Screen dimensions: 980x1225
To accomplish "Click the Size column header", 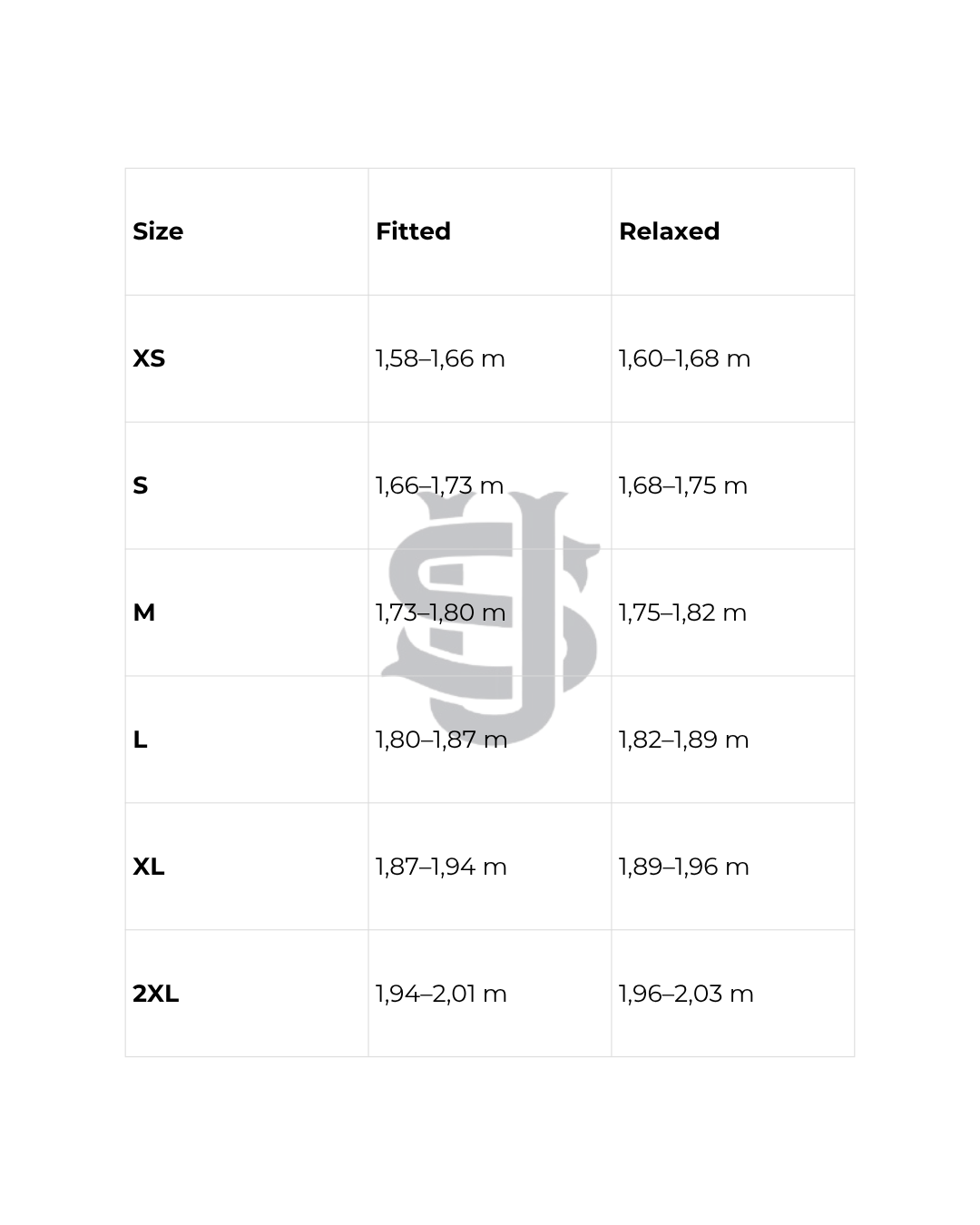I will click(158, 231).
